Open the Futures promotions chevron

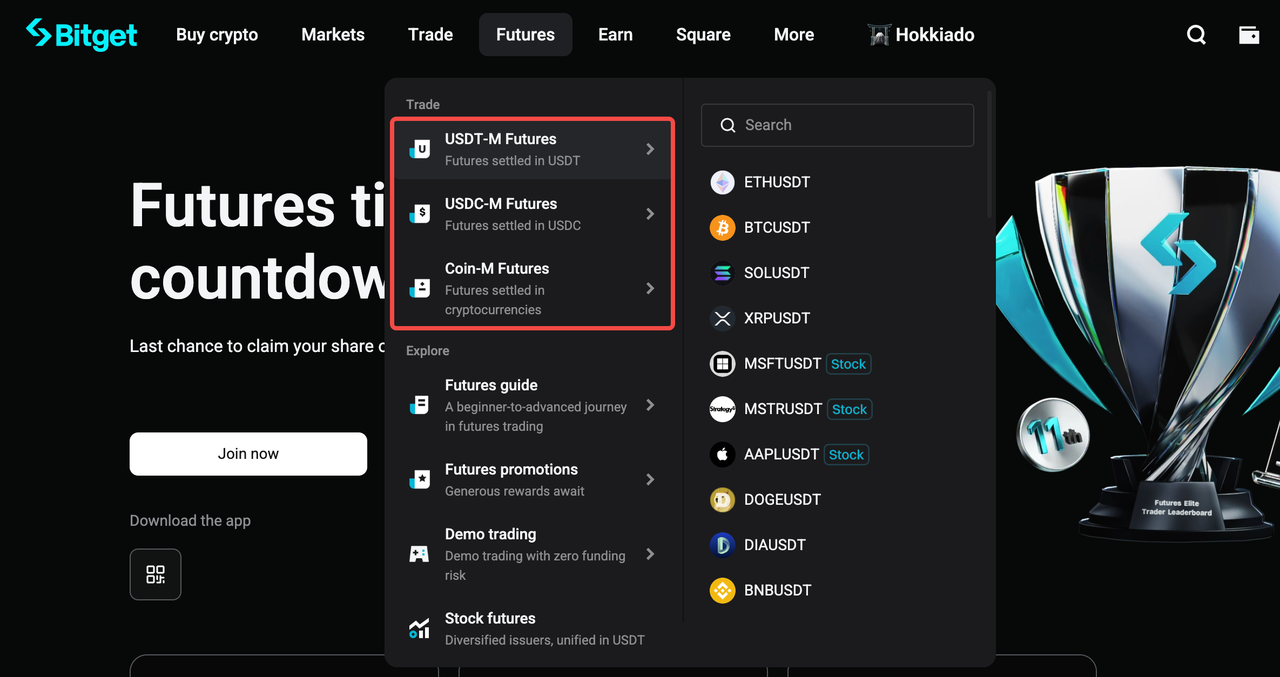pos(651,479)
